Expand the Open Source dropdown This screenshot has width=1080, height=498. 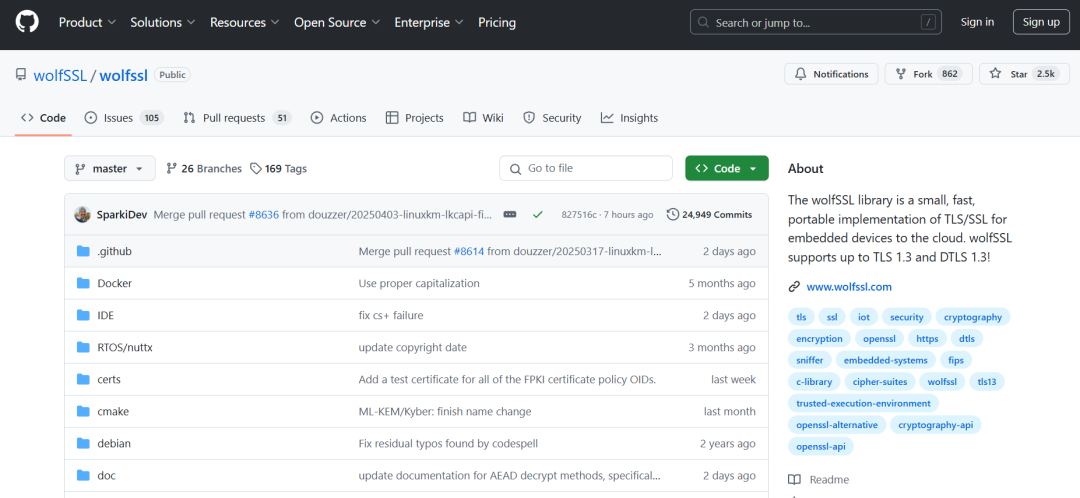point(337,22)
